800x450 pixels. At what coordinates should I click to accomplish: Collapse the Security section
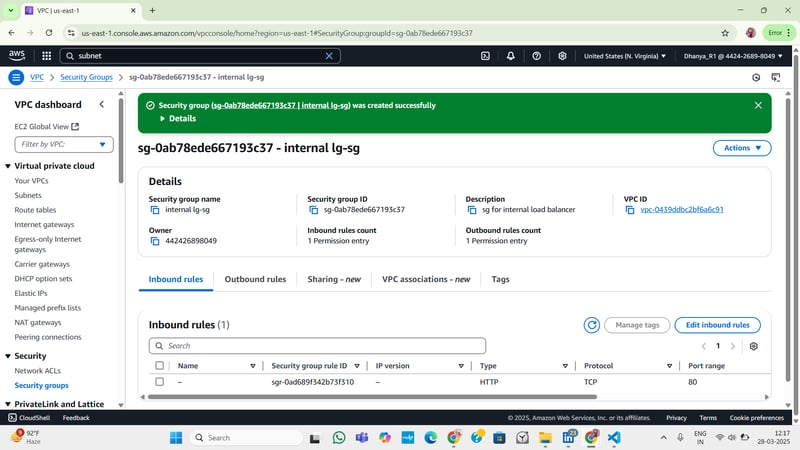pyautogui.click(x=8, y=356)
